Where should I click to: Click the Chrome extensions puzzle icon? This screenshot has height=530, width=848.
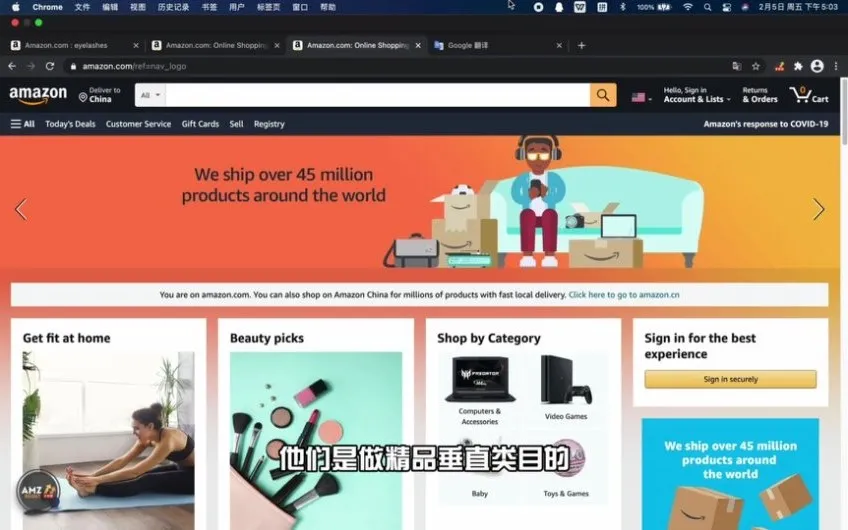click(x=798, y=66)
